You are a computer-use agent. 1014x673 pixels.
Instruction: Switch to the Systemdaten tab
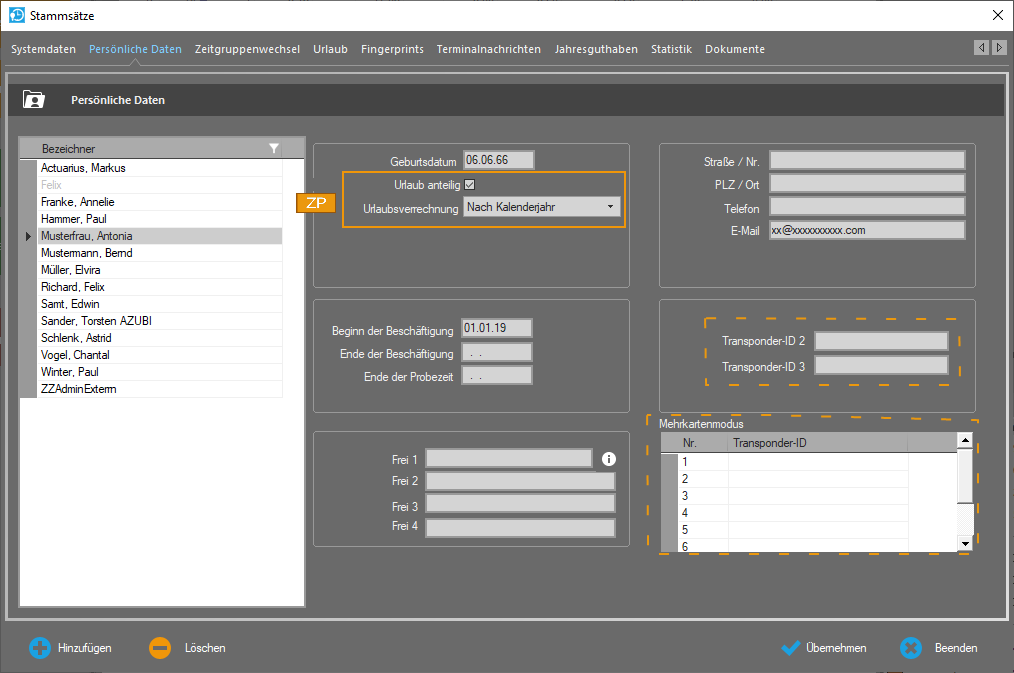point(43,49)
